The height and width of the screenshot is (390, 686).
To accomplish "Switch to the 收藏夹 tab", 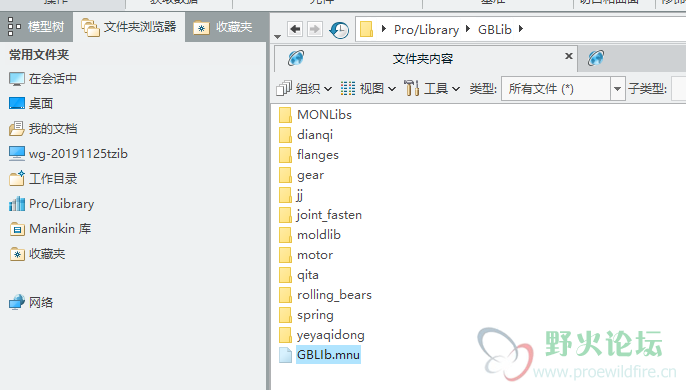I will click(x=224, y=27).
